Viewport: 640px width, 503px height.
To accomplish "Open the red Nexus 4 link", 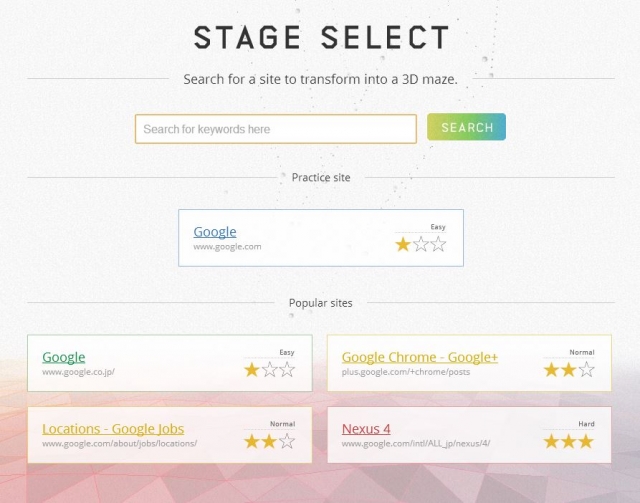I will (x=366, y=429).
